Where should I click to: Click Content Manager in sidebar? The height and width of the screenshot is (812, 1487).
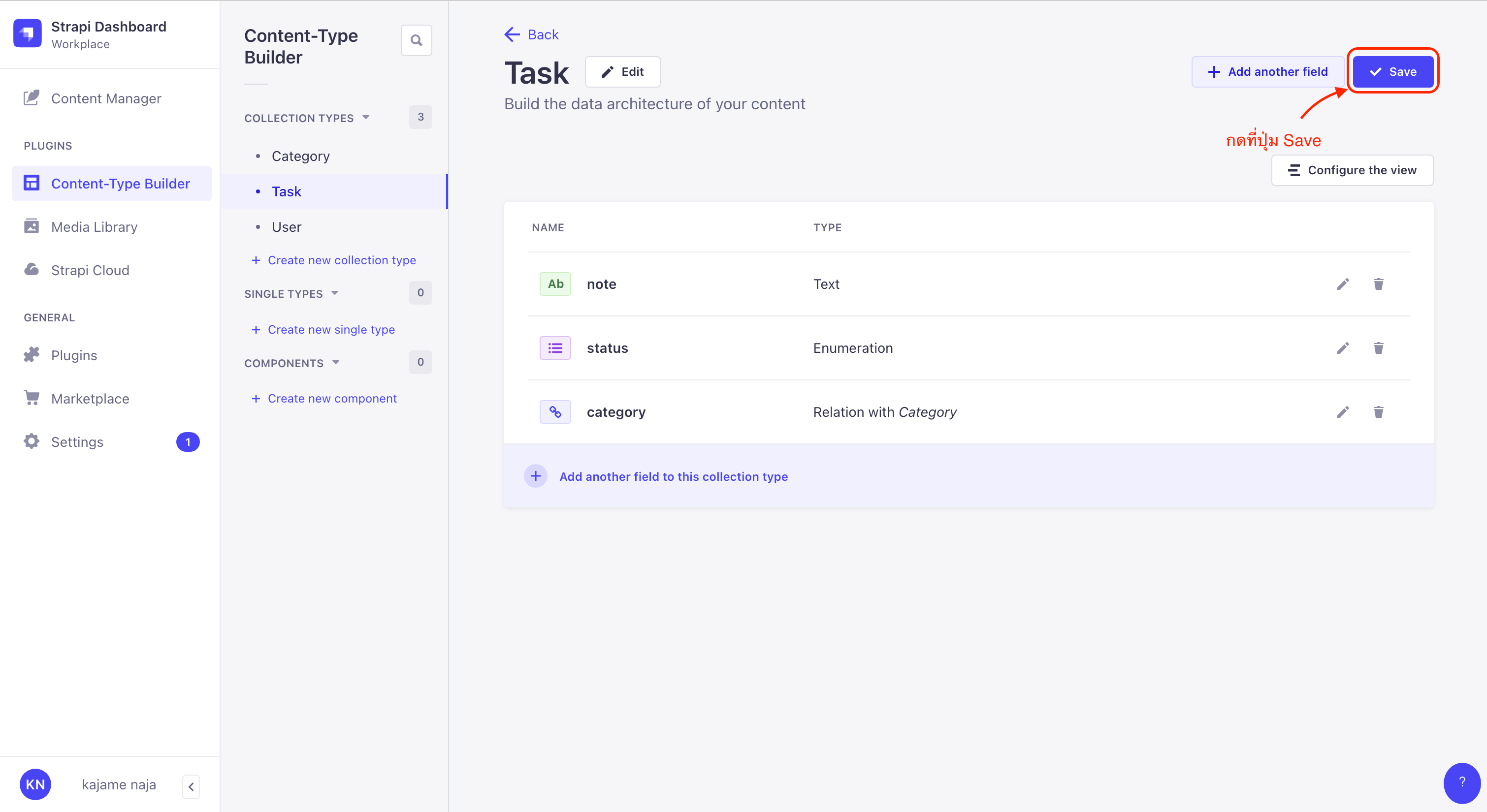(x=107, y=98)
